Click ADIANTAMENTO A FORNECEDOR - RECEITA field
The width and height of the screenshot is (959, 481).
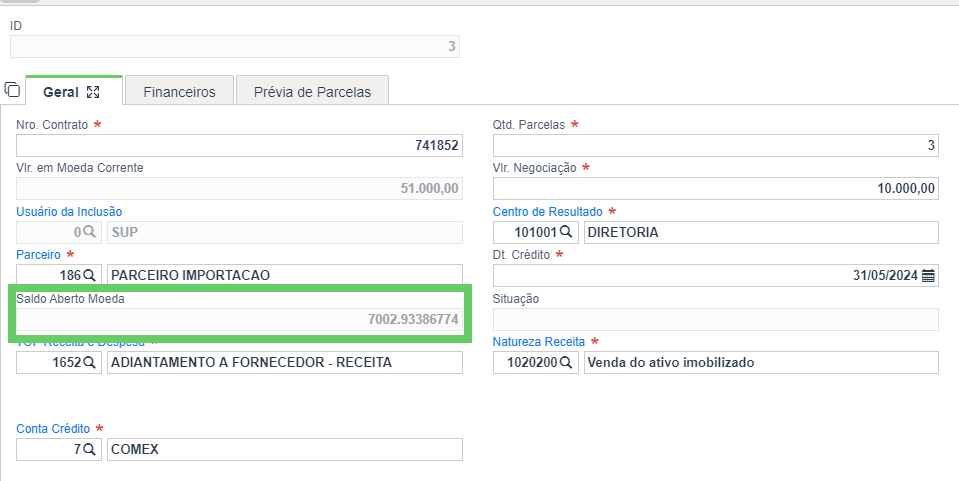coord(284,362)
